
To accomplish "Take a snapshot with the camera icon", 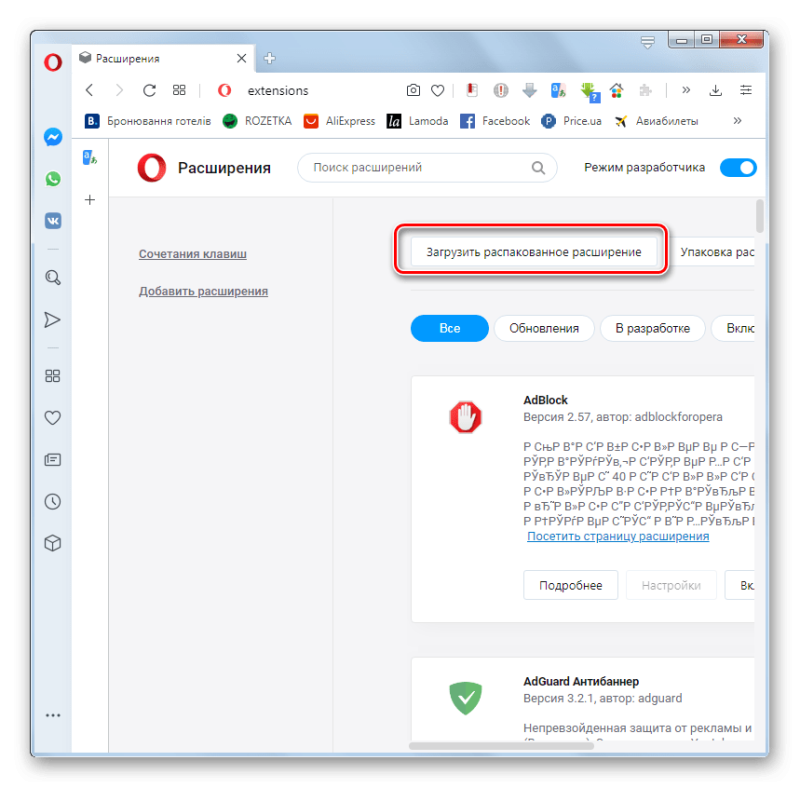I will click(x=413, y=90).
